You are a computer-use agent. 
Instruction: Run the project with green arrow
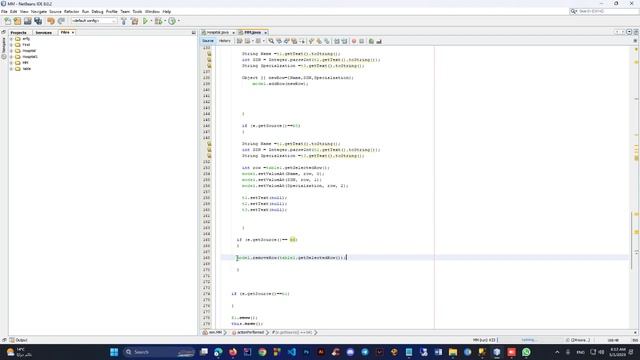[145, 21]
